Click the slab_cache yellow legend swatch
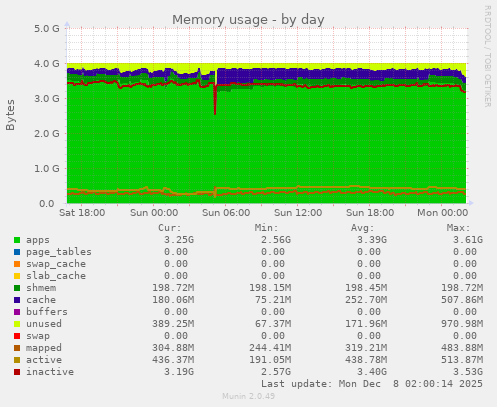Screen dimensions: 497x407 click(x=17, y=276)
